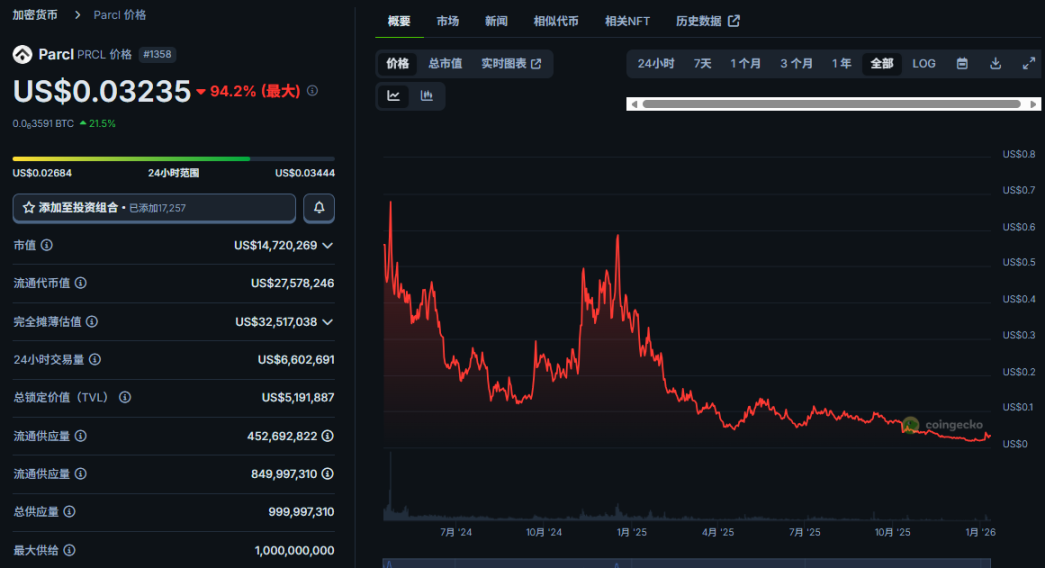Toggle the LOG scale option
This screenshot has height=568, width=1045.
point(924,63)
